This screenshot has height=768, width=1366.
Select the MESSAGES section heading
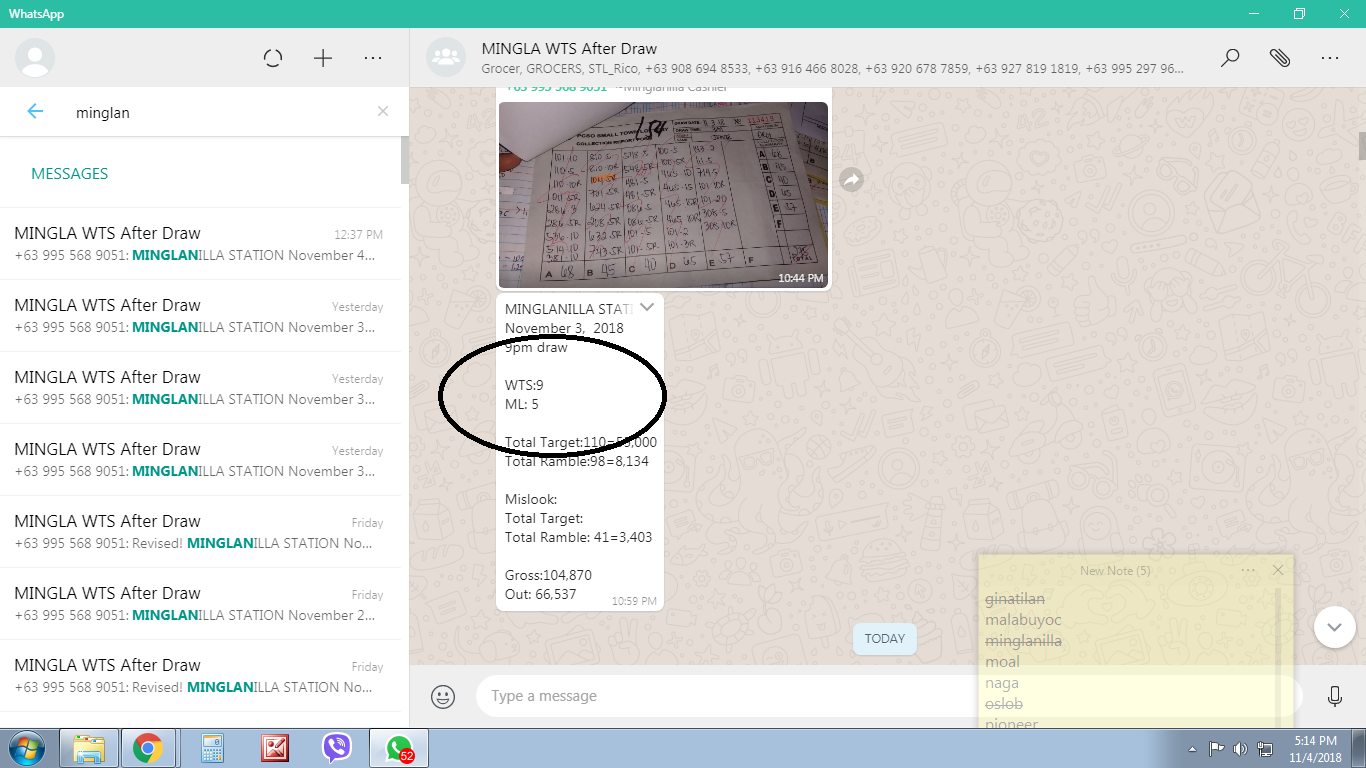tap(70, 174)
